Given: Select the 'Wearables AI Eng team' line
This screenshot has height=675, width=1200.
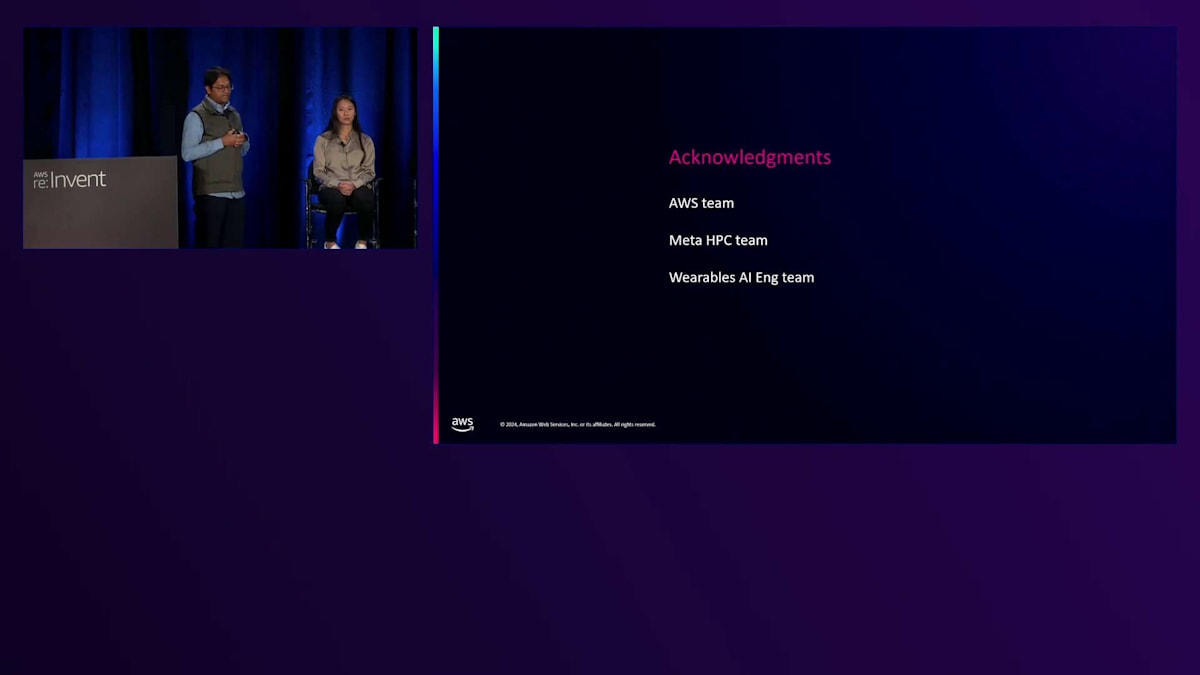Looking at the screenshot, I should point(741,277).
